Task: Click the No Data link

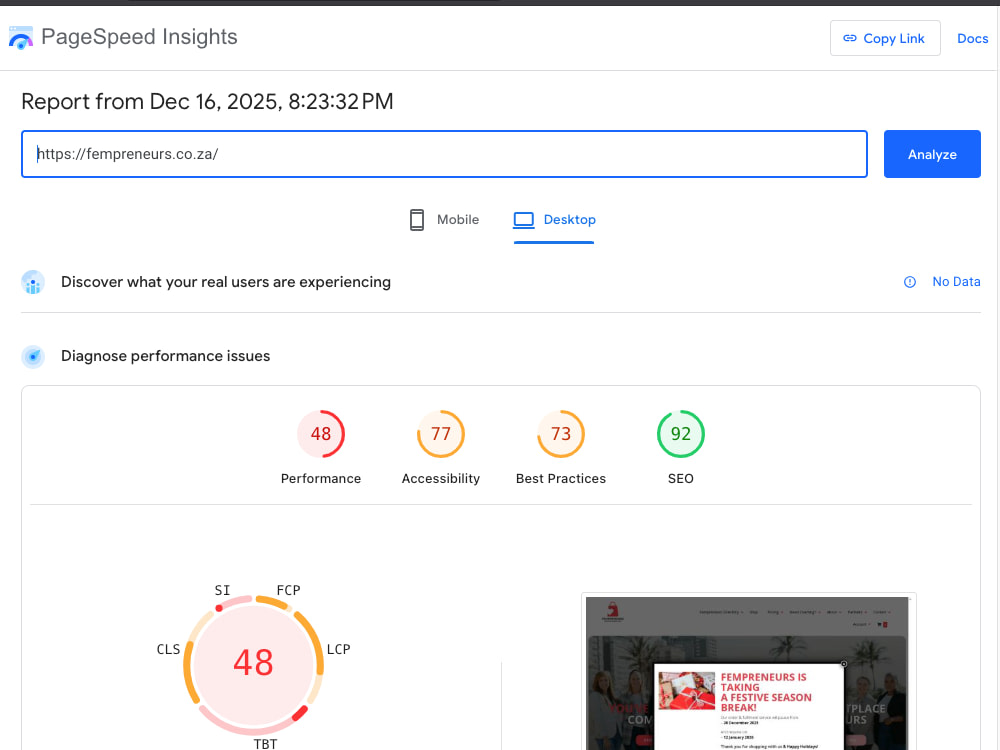Action: pos(956,282)
